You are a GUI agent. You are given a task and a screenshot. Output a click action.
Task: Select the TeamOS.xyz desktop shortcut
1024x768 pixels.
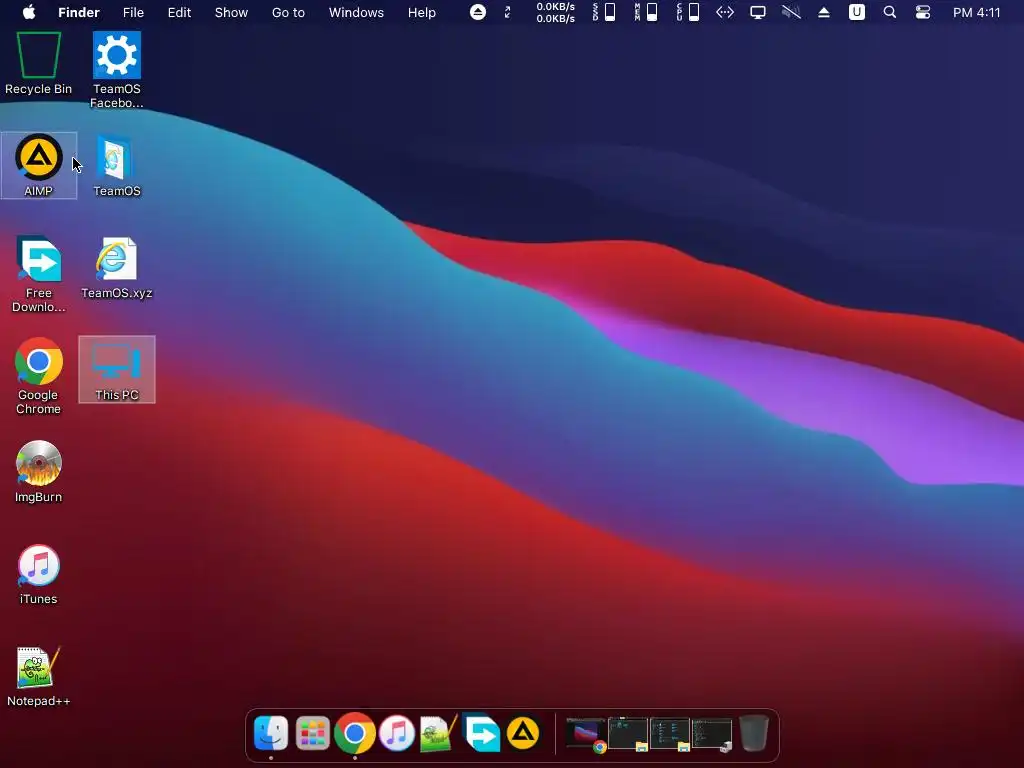click(116, 268)
